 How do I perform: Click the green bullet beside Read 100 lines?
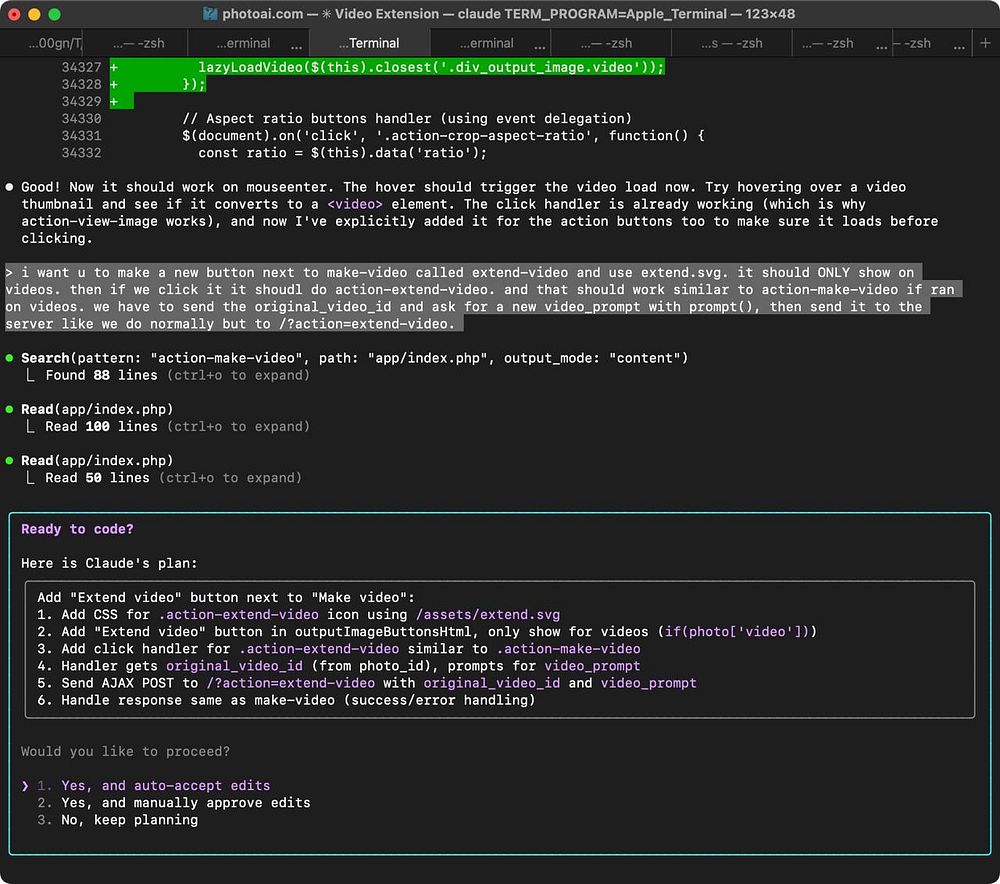point(9,409)
